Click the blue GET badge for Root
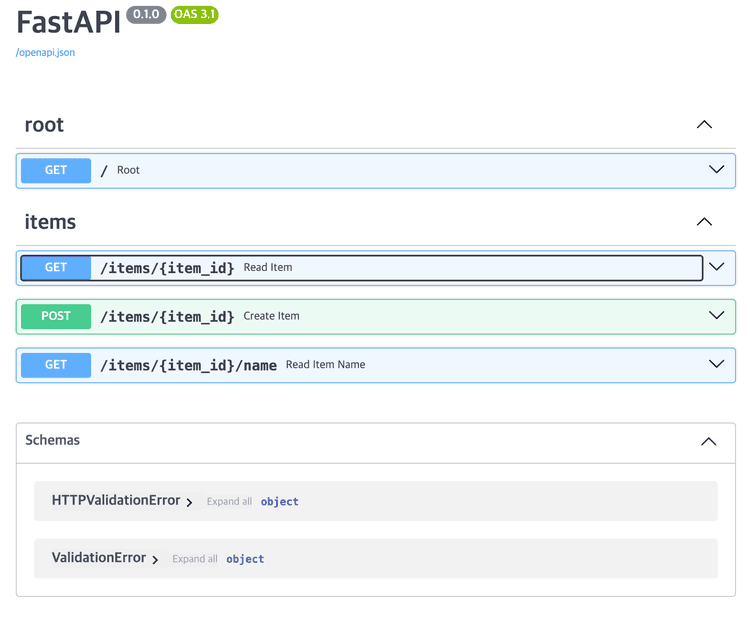The height and width of the screenshot is (626, 750). [56, 170]
